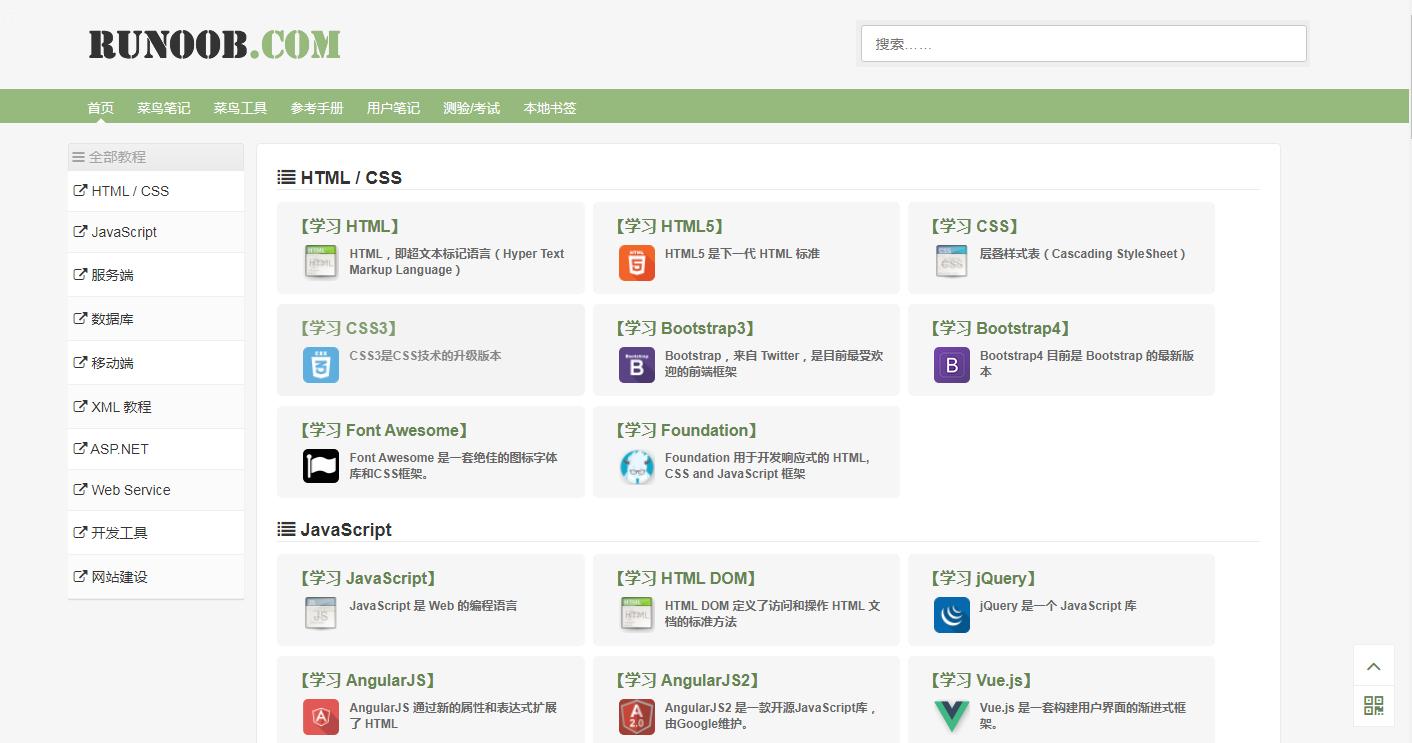
Task: Open the 【学习 Foundation】 title link
Action: click(687, 431)
